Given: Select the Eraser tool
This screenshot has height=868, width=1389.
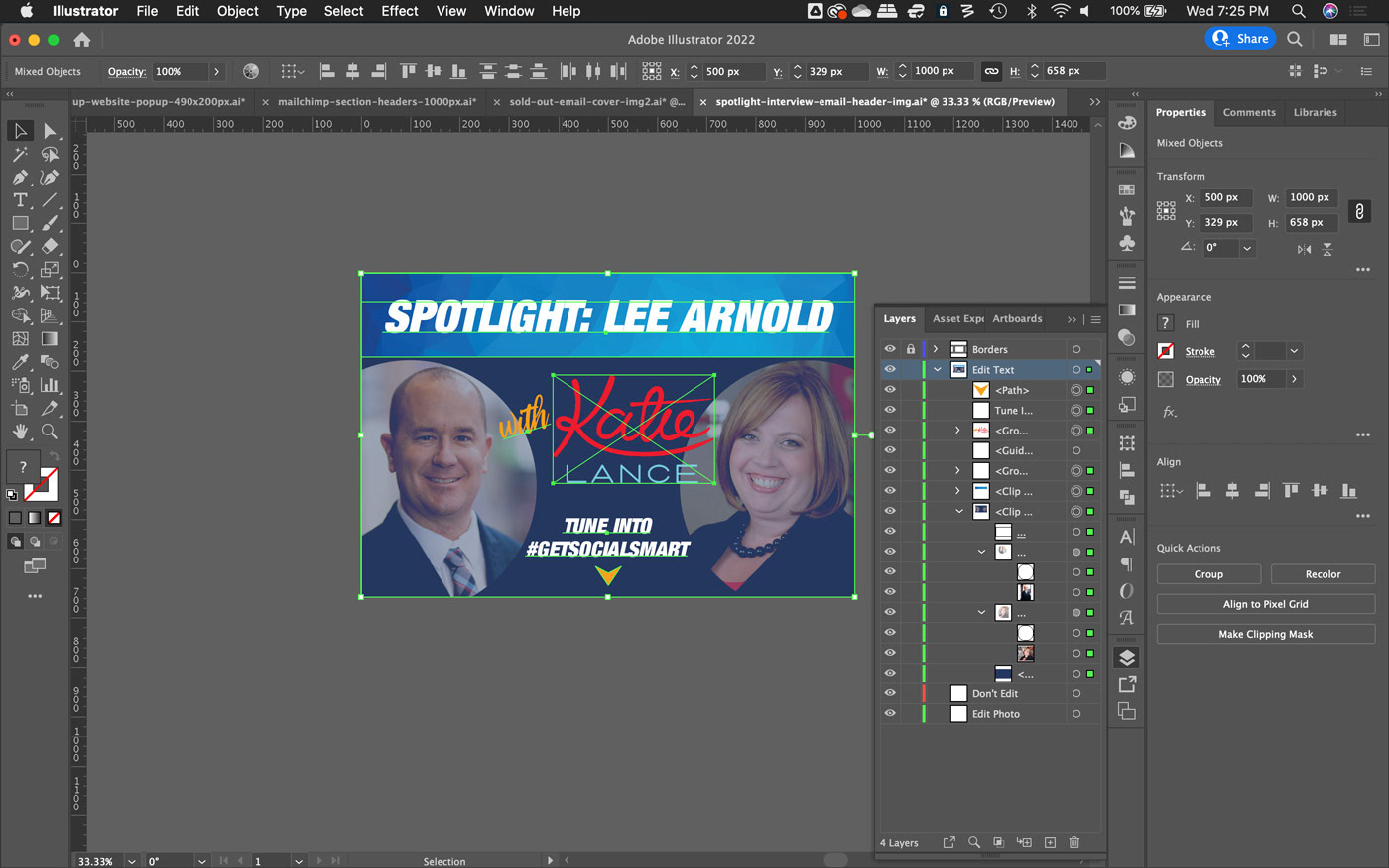Looking at the screenshot, I should click(50, 246).
